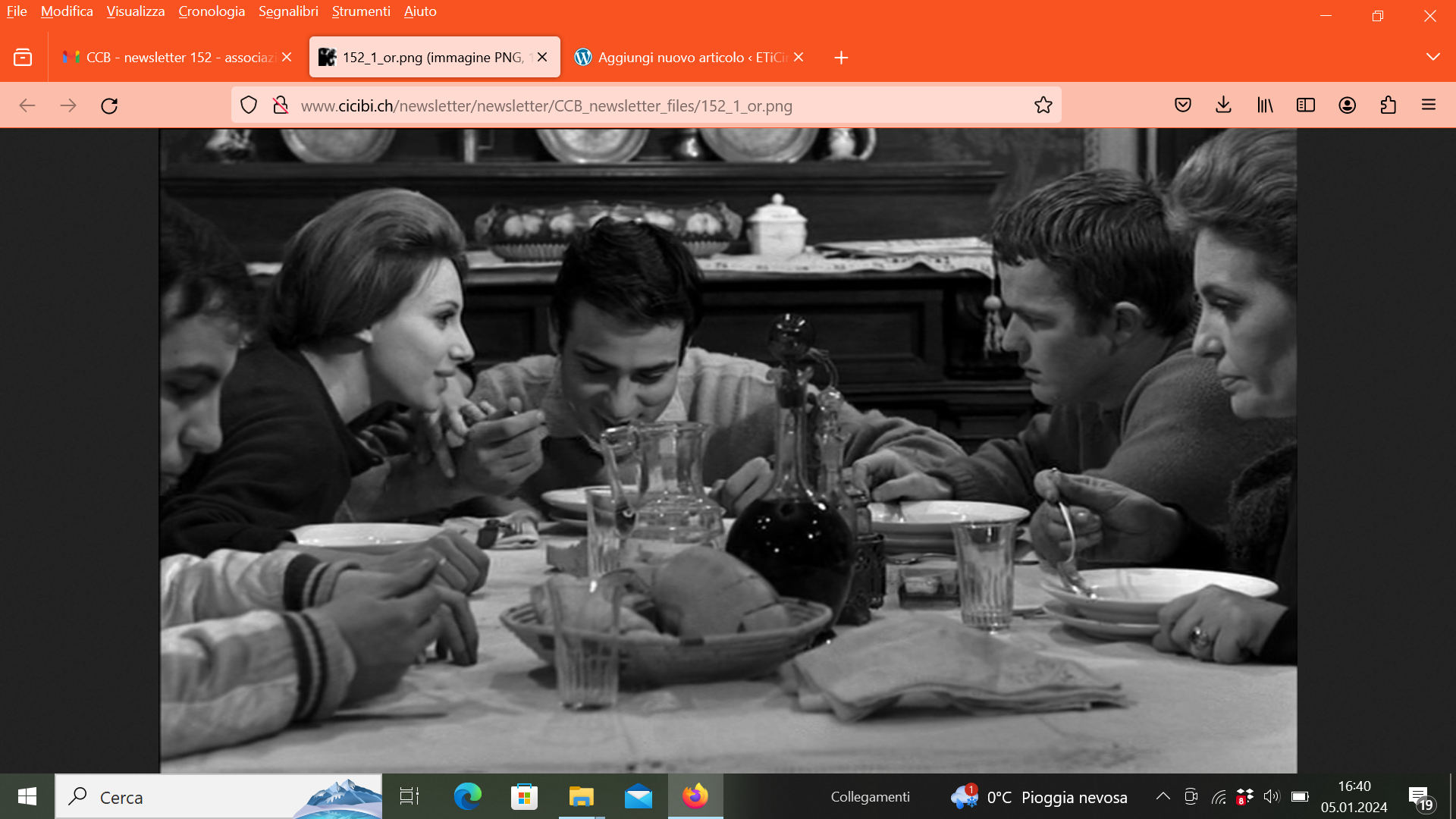The height and width of the screenshot is (819, 1456).
Task: Click the Dropbox tray icon
Action: tap(1244, 796)
